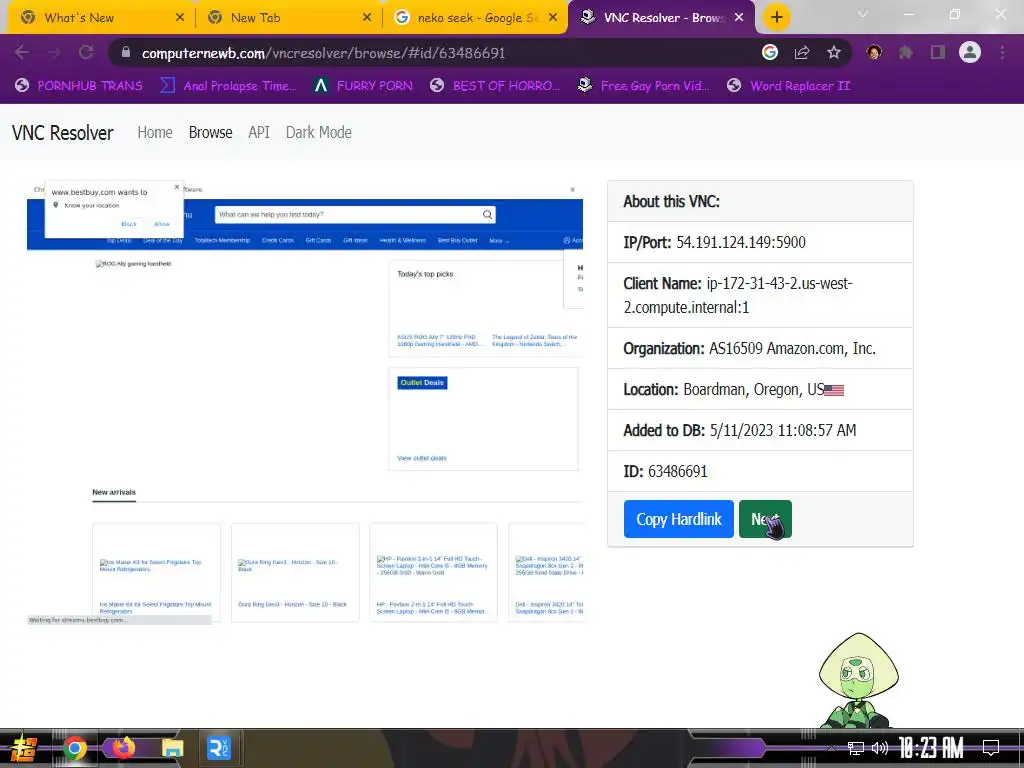Image resolution: width=1024 pixels, height=768 pixels.
Task: Bookmark this page with star icon
Action: click(x=834, y=52)
